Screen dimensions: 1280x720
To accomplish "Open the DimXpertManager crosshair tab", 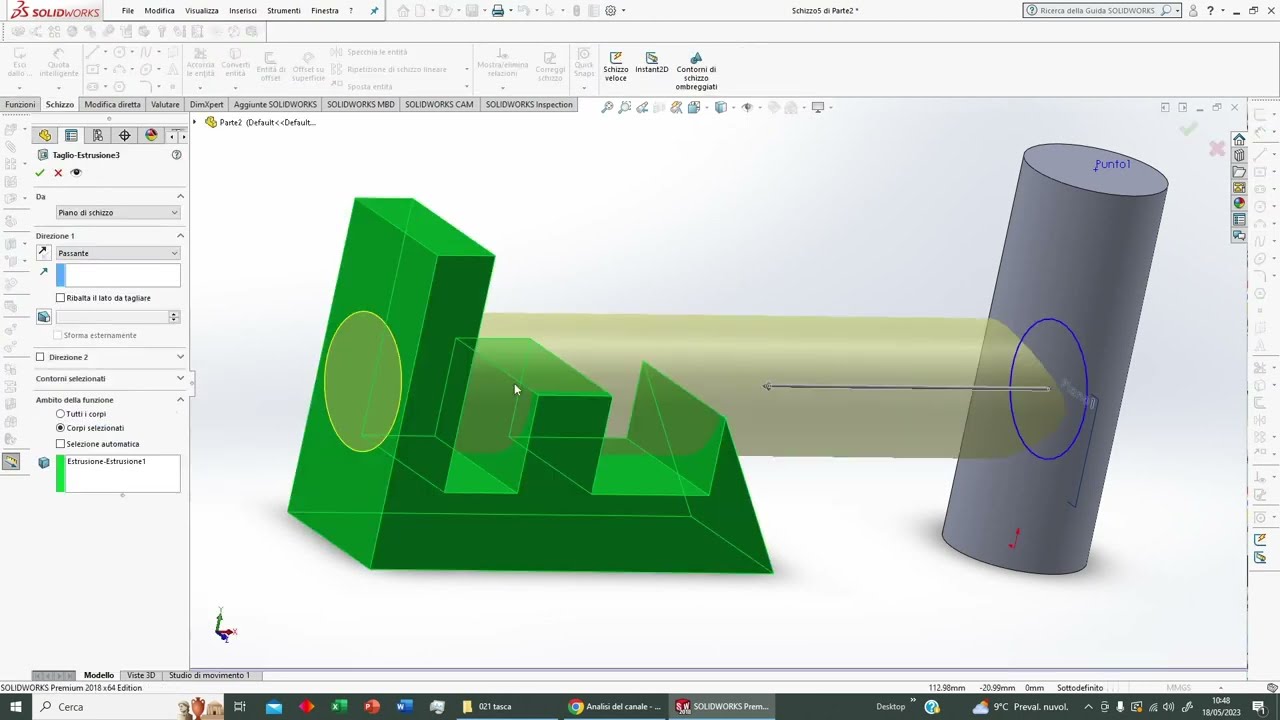I will (124, 135).
